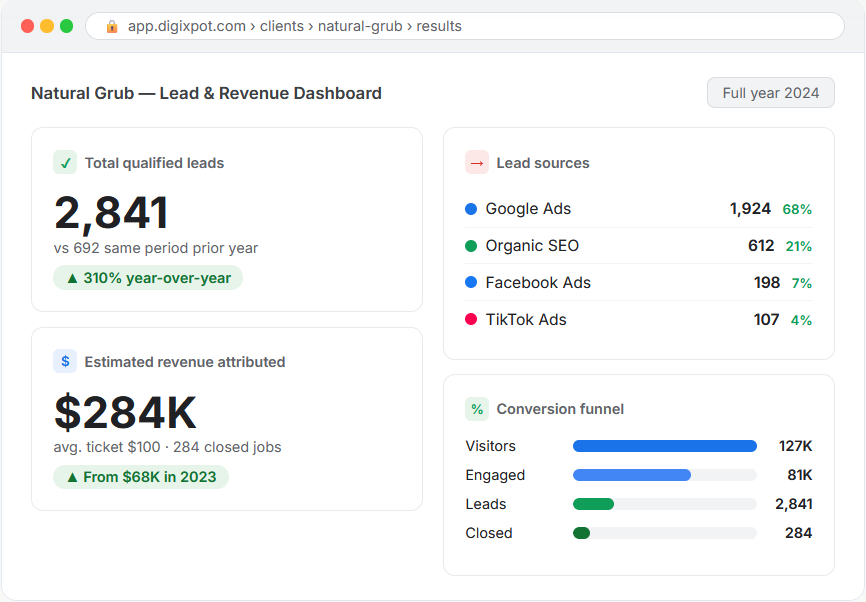Click the $284K revenue figure
The height and width of the screenshot is (602, 866).
pyautogui.click(x=125, y=413)
